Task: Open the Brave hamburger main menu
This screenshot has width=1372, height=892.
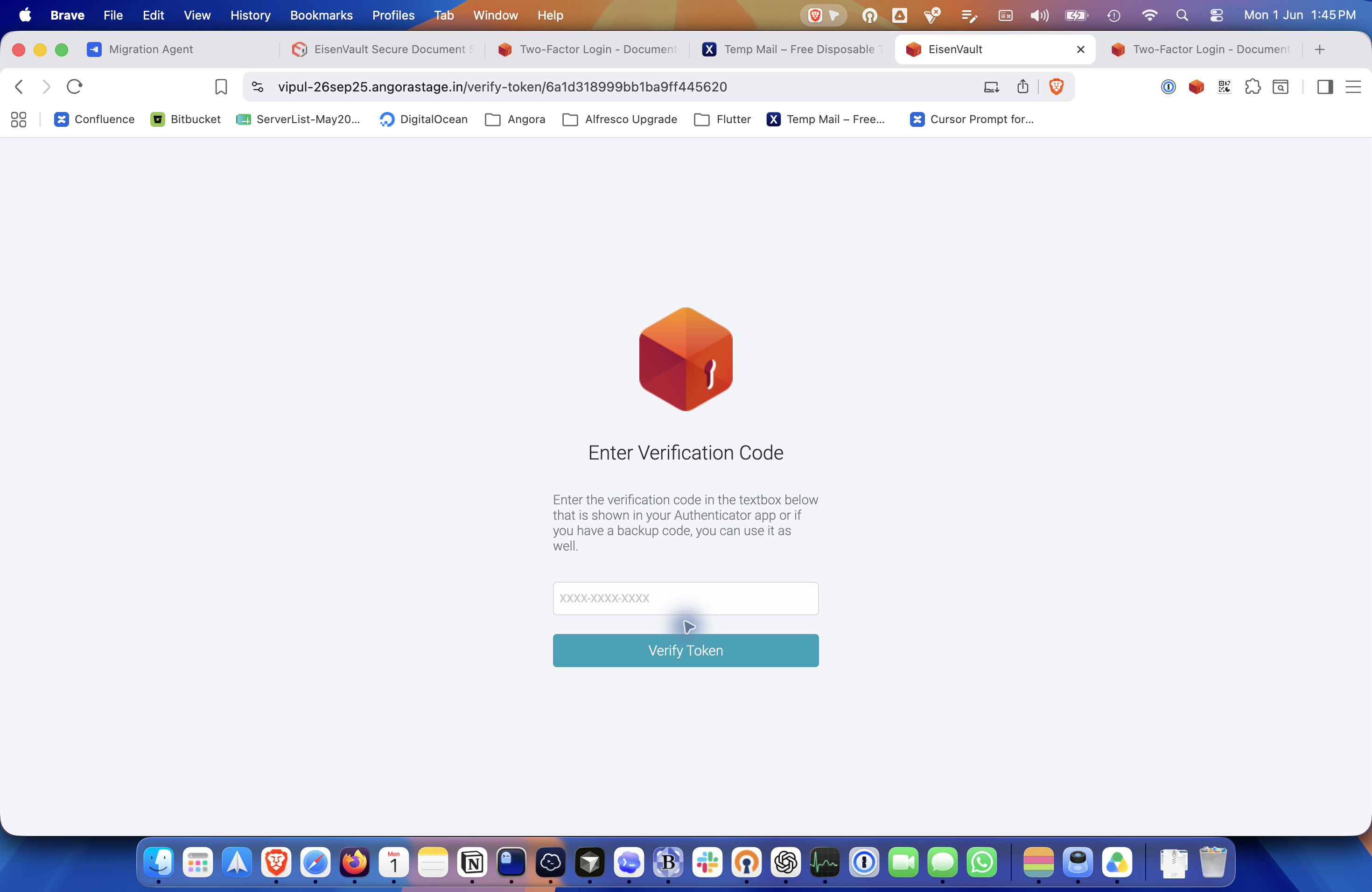Action: tap(1353, 87)
